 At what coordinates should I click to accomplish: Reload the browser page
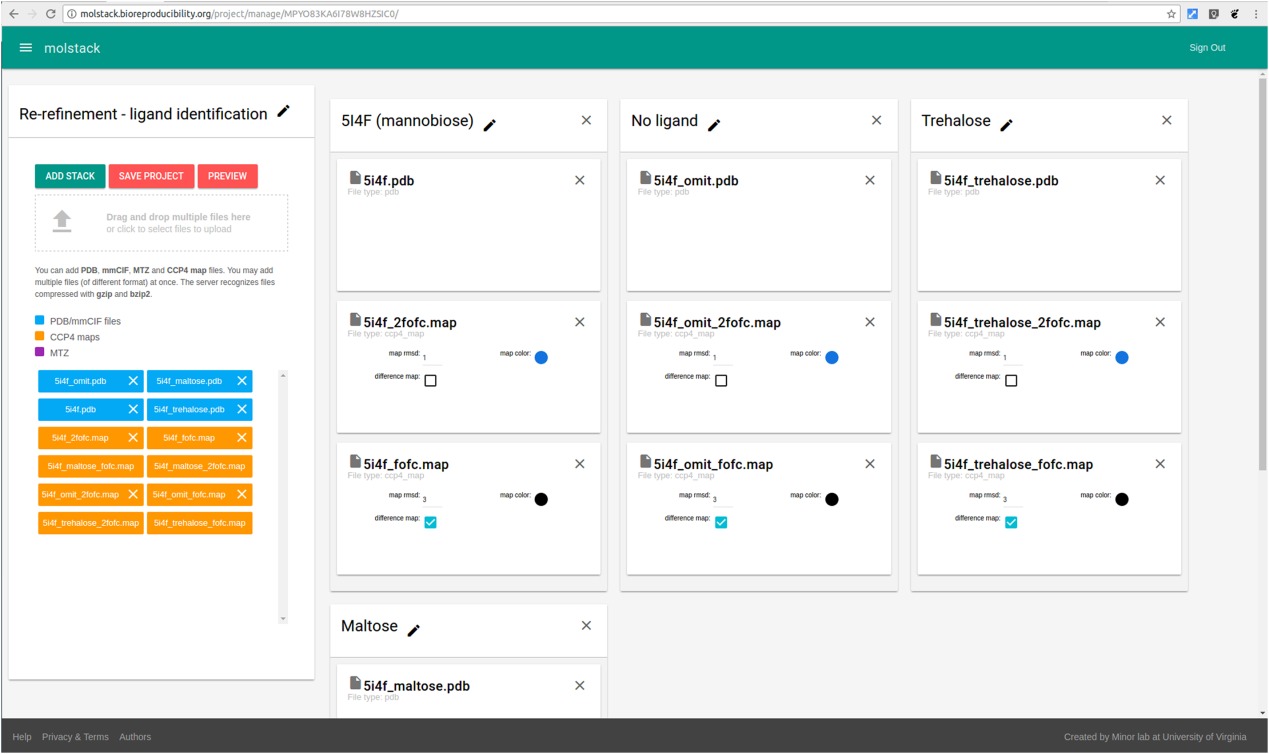[49, 14]
